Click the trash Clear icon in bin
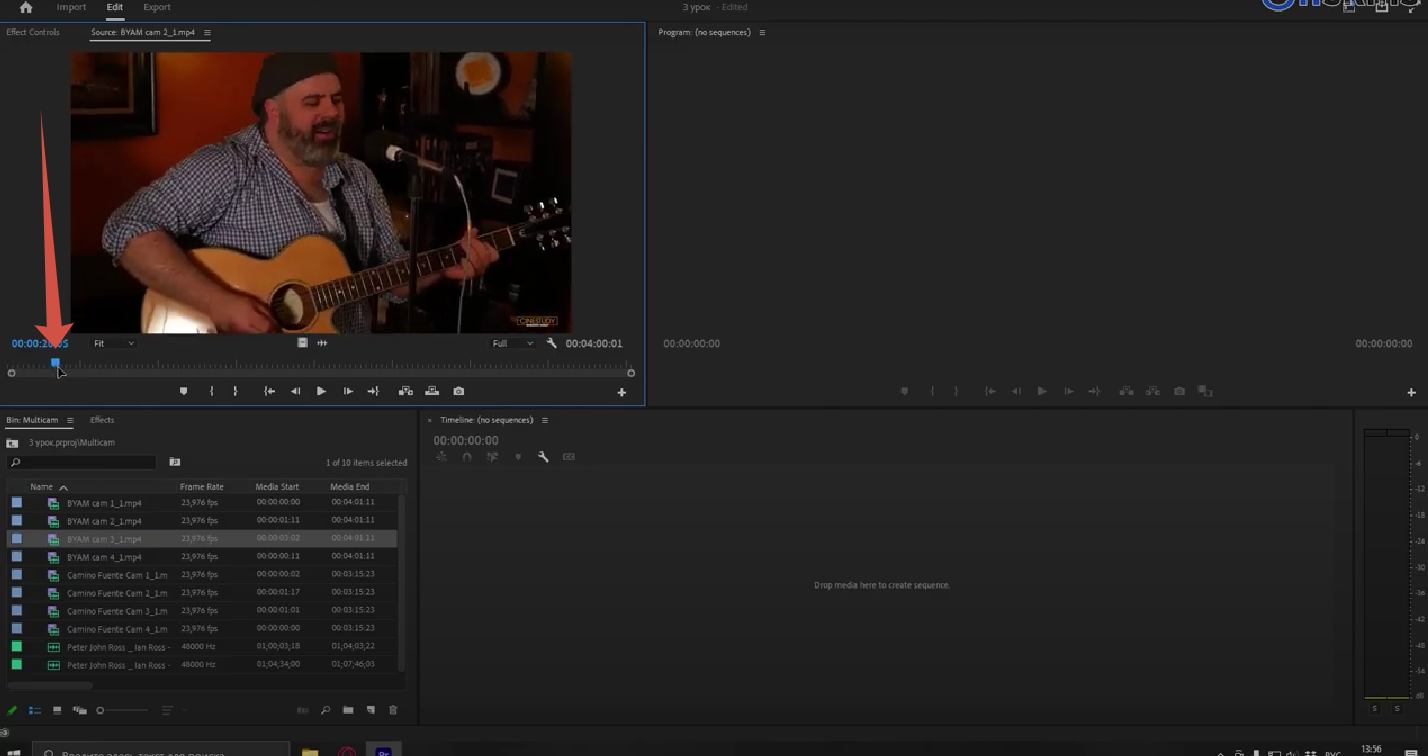This screenshot has width=1428, height=756. 393,710
